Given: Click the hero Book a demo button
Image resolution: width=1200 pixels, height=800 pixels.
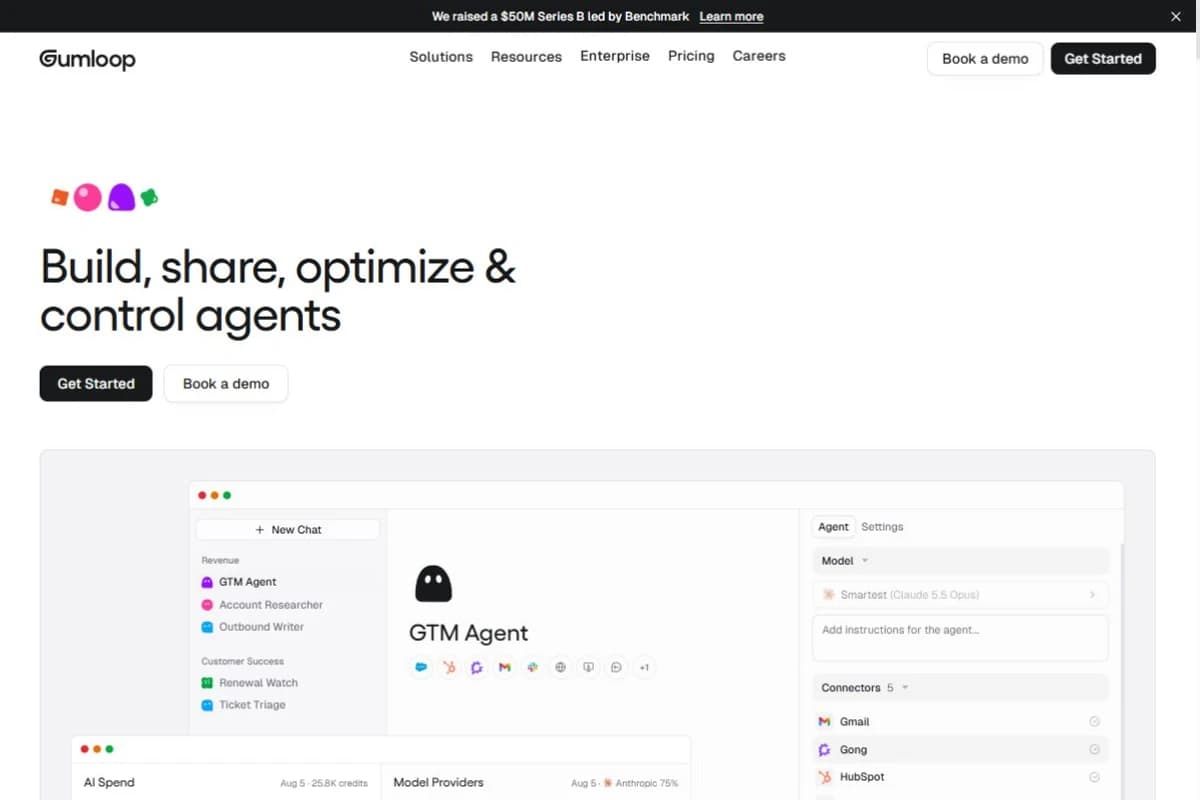Looking at the screenshot, I should click(226, 383).
